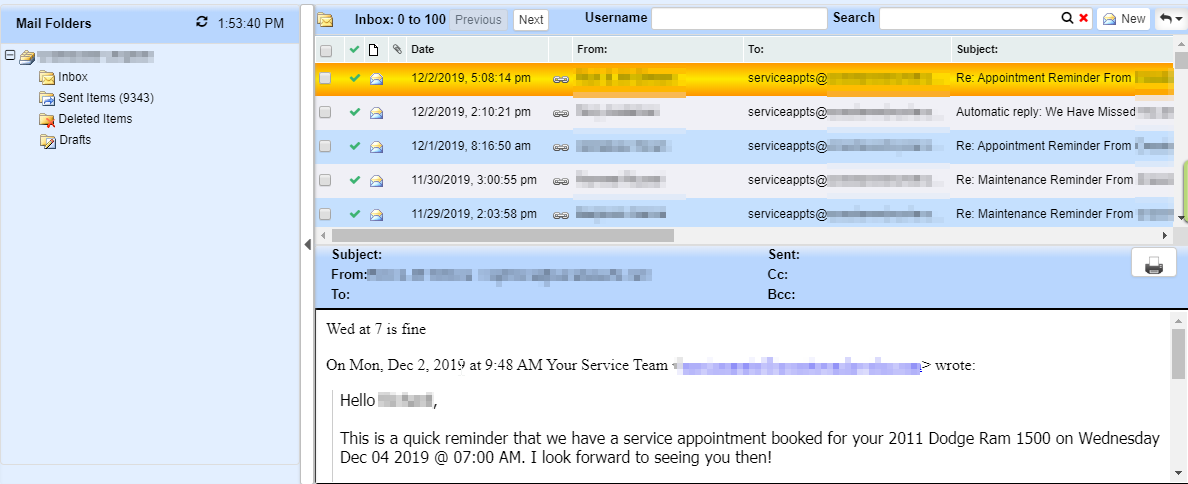Click the green checkmark on the 11/30/2019 row
Viewport: 1188px width, 484px height.
(354, 180)
